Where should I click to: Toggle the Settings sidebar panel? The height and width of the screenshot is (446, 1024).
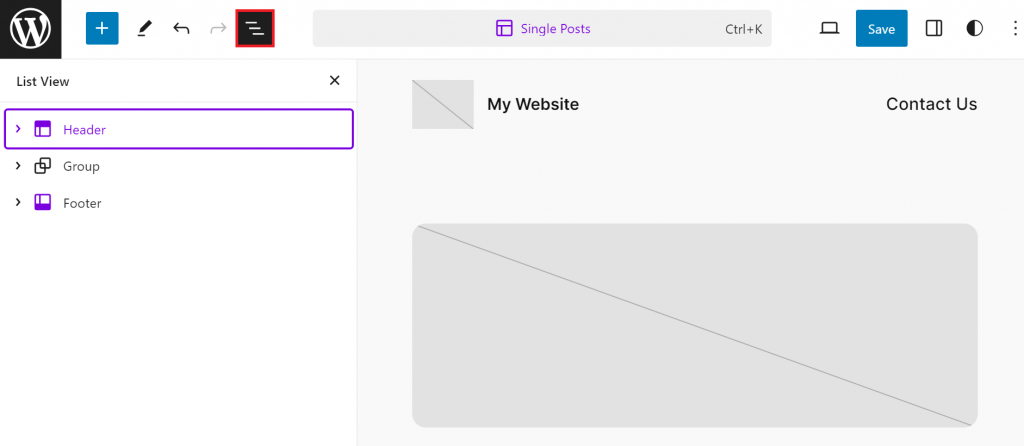(934, 29)
